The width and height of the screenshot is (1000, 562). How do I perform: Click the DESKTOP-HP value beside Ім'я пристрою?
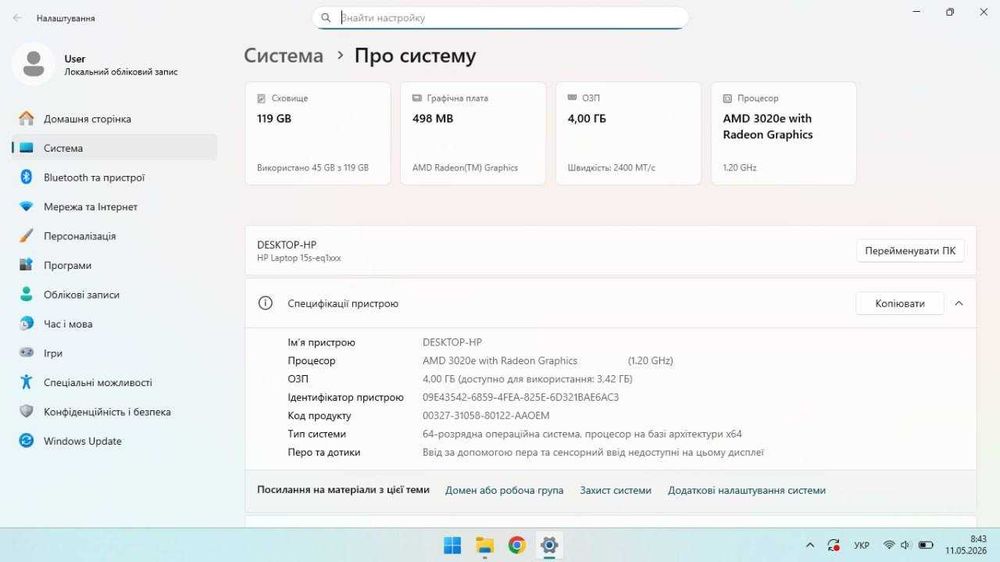452,342
